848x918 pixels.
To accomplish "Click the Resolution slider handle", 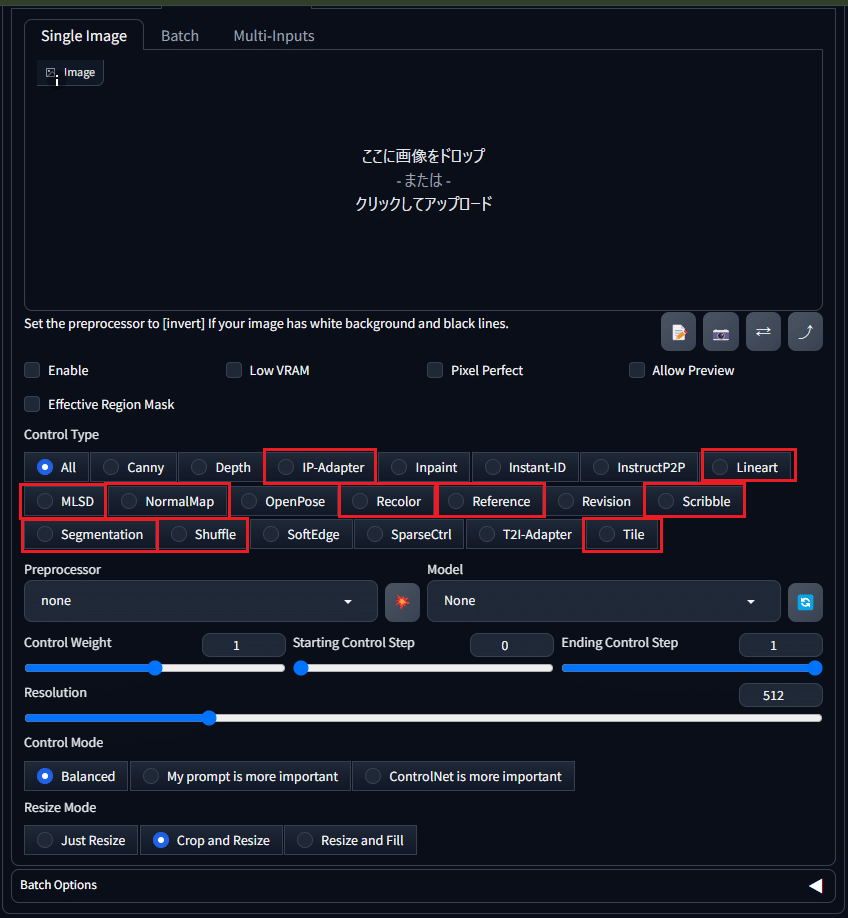I will (209, 718).
